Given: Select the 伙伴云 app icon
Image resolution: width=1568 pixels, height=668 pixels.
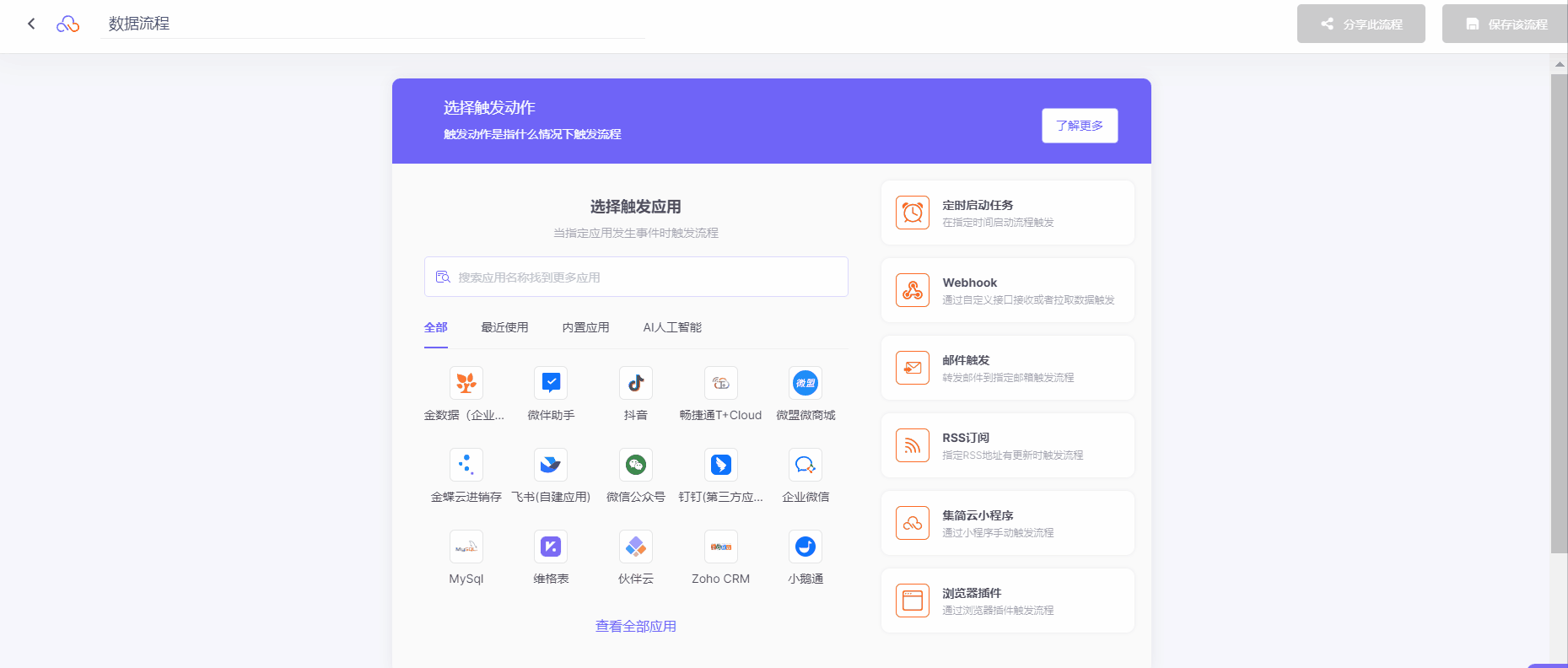Looking at the screenshot, I should pyautogui.click(x=636, y=547).
